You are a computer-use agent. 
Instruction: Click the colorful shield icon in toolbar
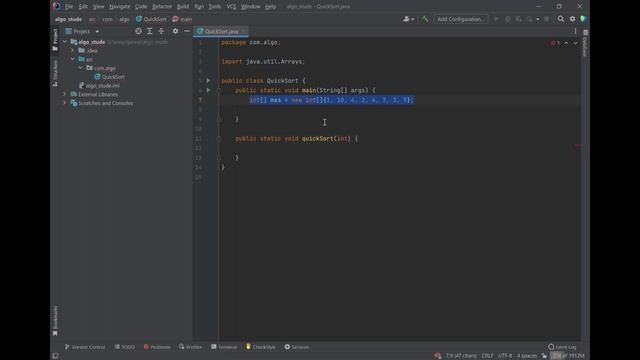tap(583, 19)
